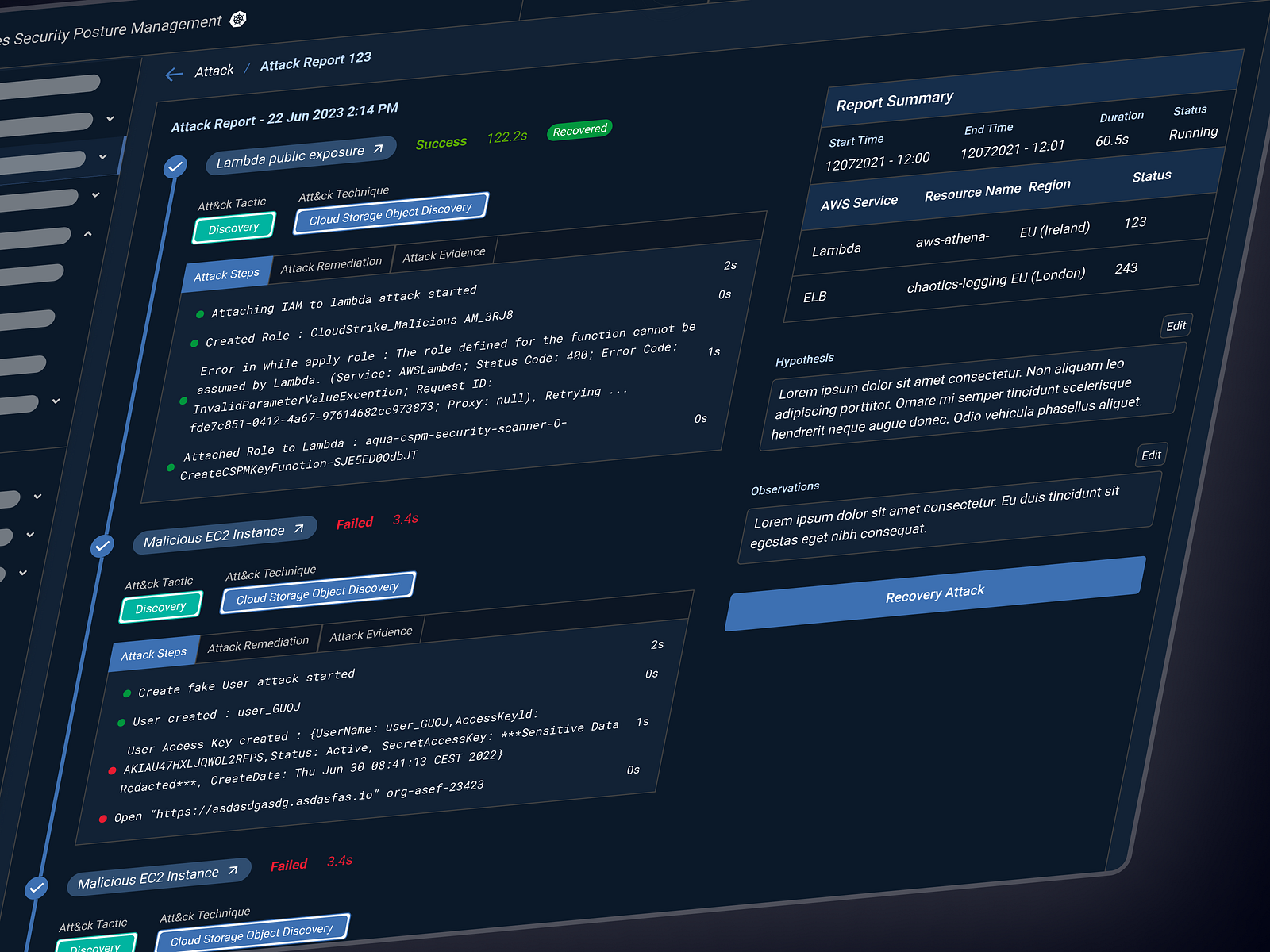This screenshot has width=1270, height=952.
Task: Toggle the checkmark on Malicious EC2 Instance timeline node
Action: click(x=102, y=546)
